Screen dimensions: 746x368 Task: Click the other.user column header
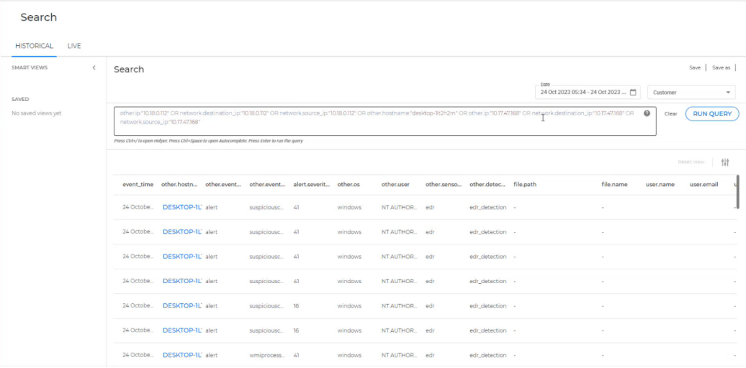click(x=393, y=184)
